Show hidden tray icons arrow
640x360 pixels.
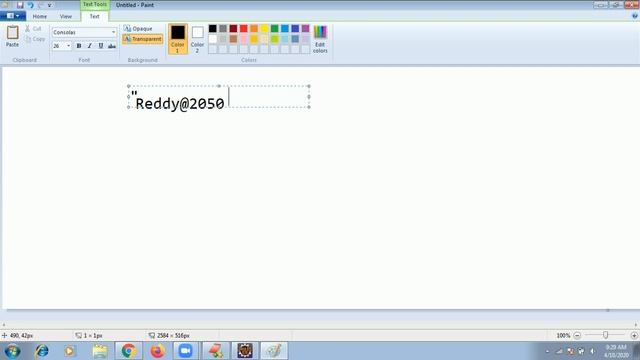547,351
